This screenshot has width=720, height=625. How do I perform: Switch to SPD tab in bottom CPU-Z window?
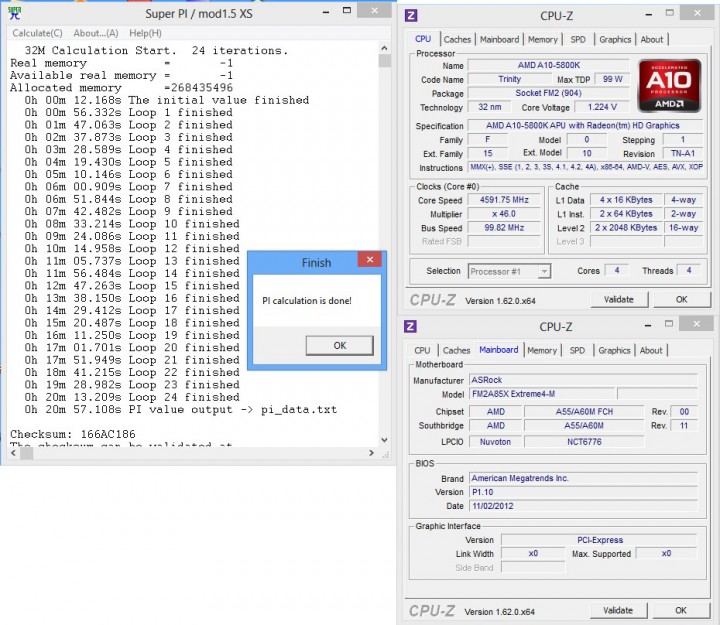click(x=577, y=350)
